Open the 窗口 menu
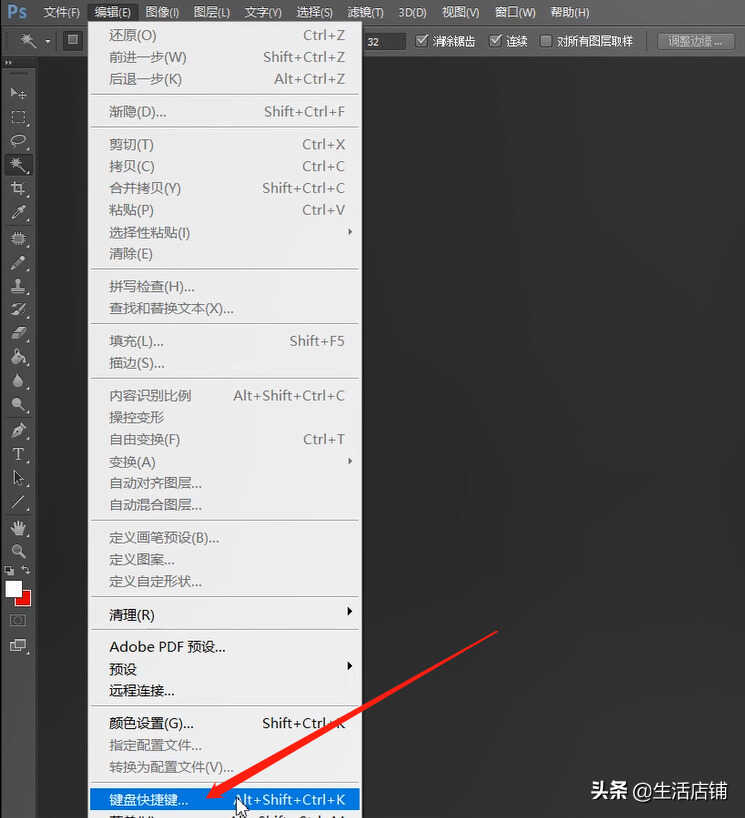Viewport: 745px width, 818px height. point(515,12)
